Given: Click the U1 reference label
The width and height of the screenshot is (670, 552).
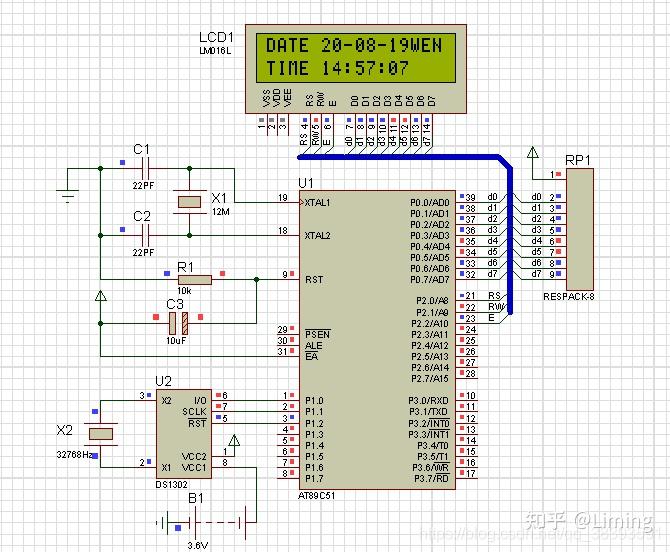Looking at the screenshot, I should click(x=306, y=183).
